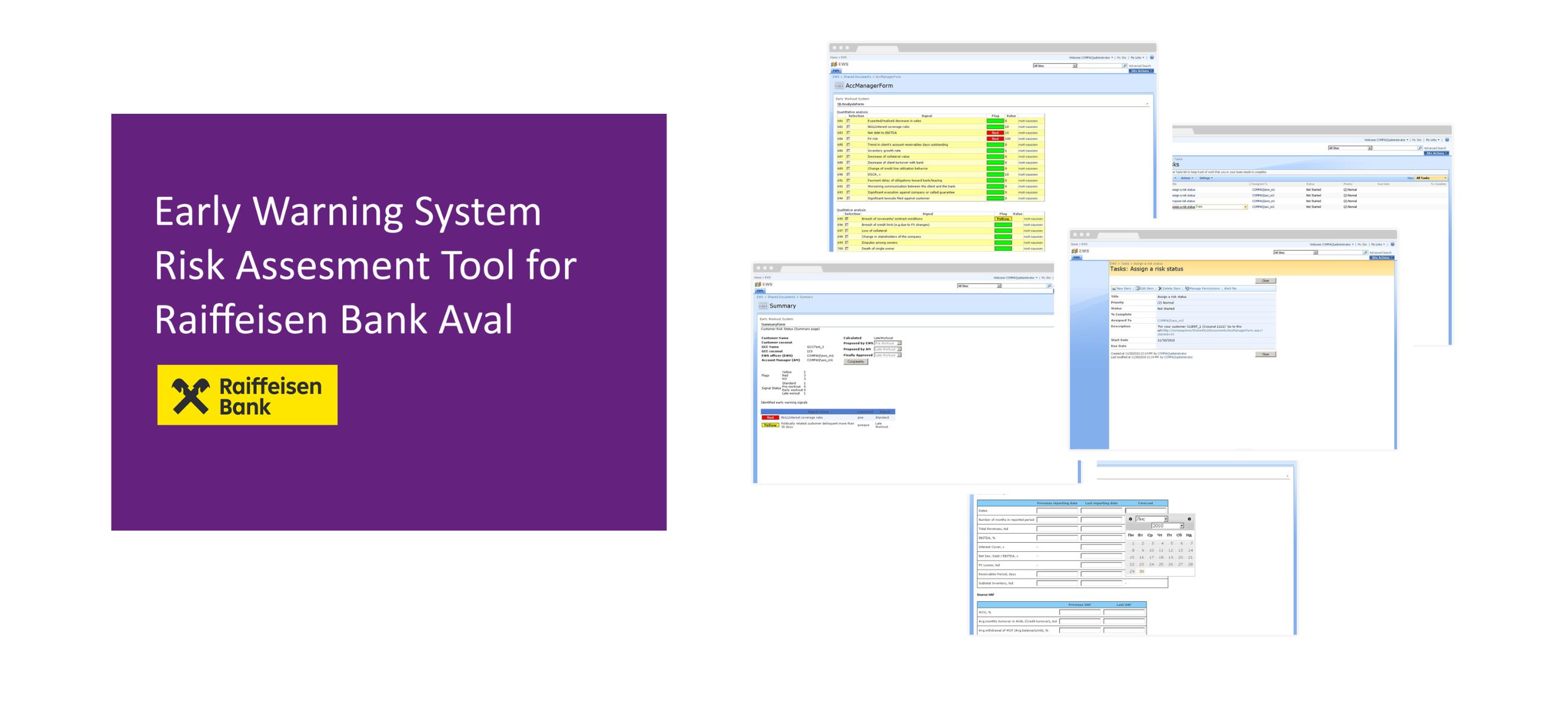Click the form icon beside Summary title
Screen dimensions: 1568x718
[x=763, y=305]
